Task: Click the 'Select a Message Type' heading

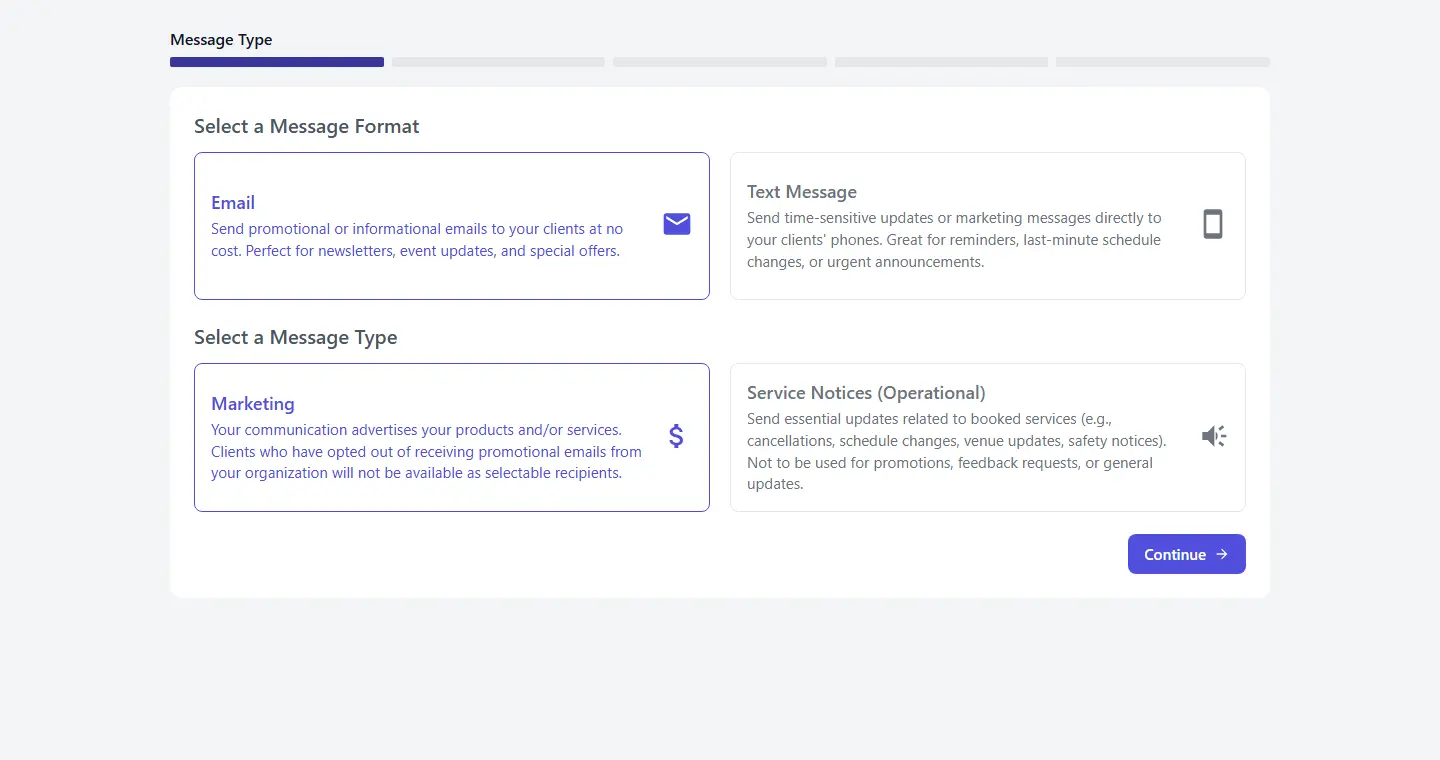Action: 296,338
